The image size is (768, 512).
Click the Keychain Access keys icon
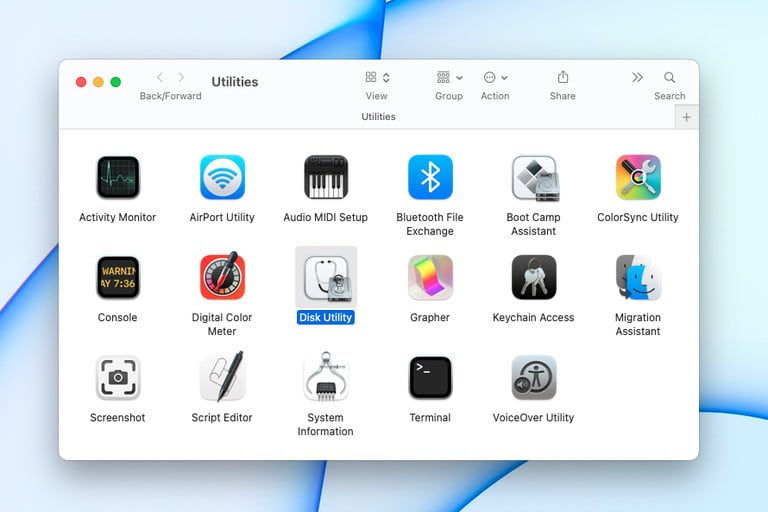pyautogui.click(x=533, y=277)
